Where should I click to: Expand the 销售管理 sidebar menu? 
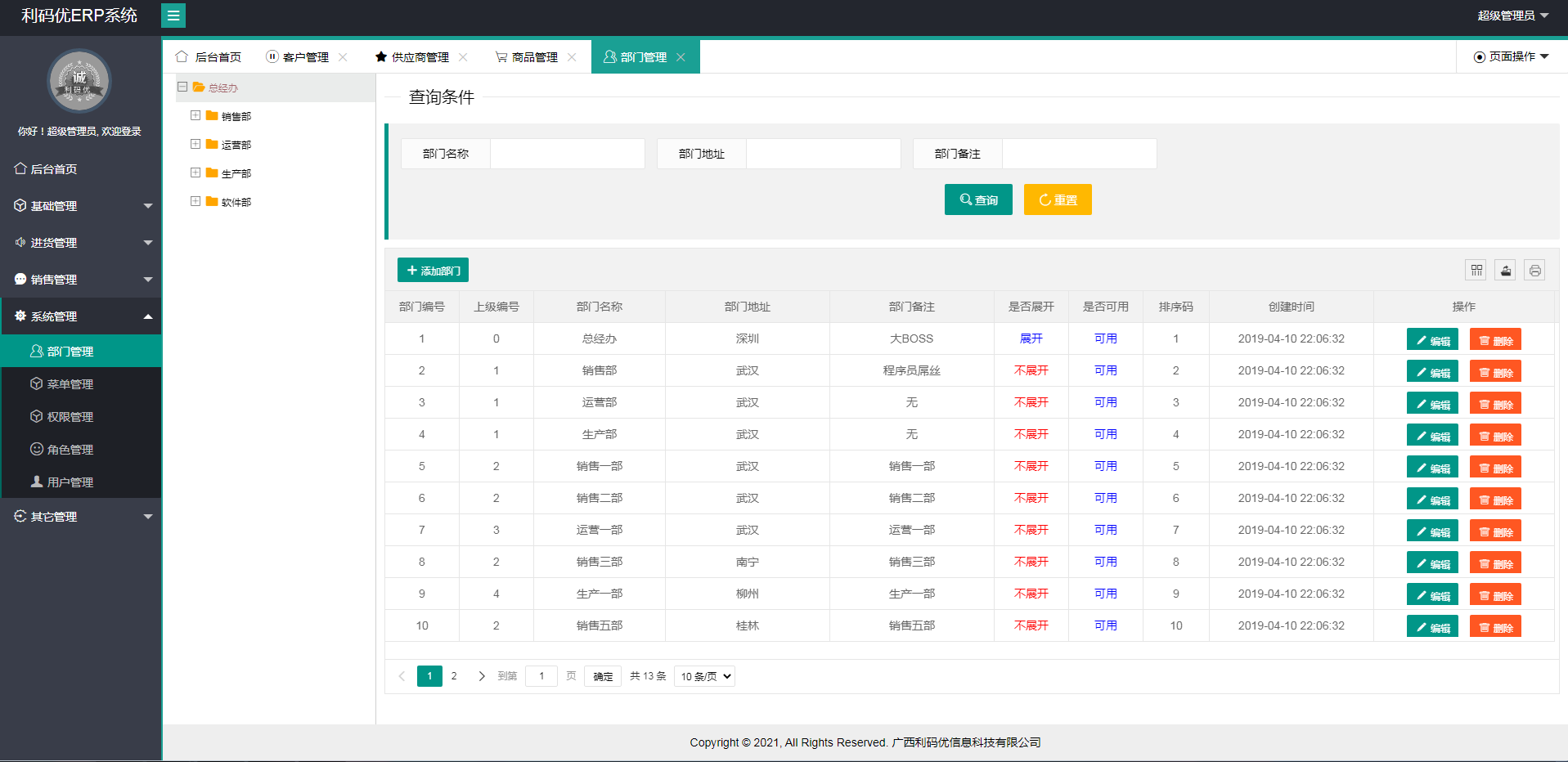pyautogui.click(x=81, y=280)
